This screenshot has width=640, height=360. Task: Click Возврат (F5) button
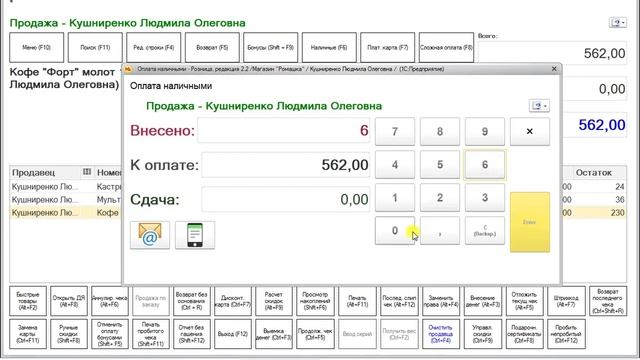coord(212,47)
